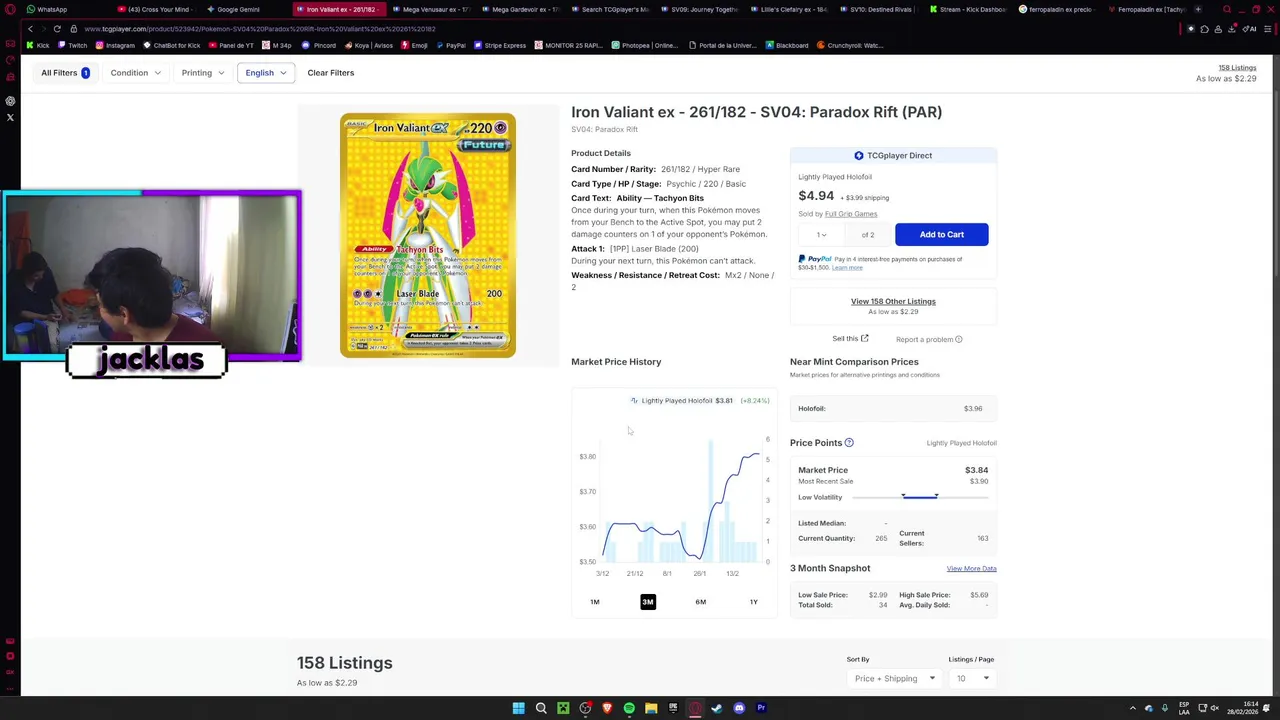Open All Filters panel
The image size is (1280, 720).
(x=65, y=73)
